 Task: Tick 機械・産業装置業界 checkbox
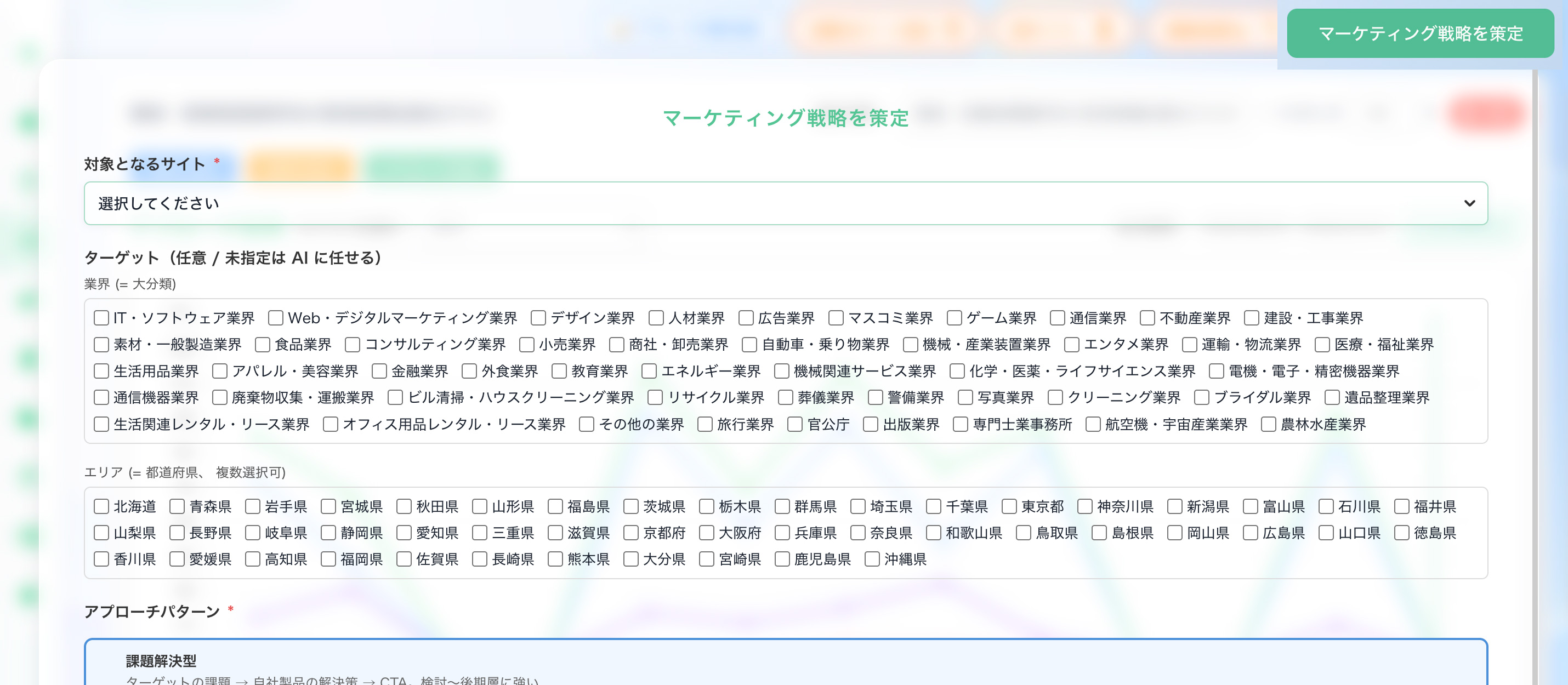(x=910, y=345)
